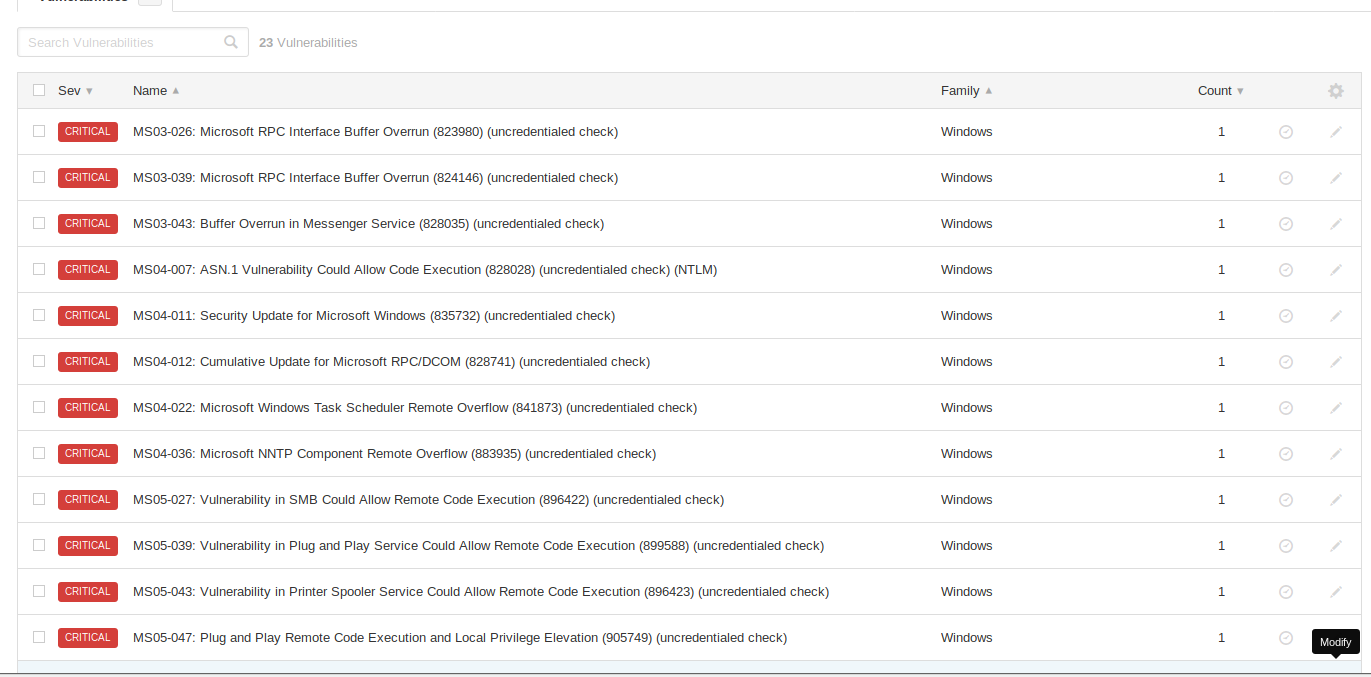
Task: Open MS03-043 Buffer Overrun in Messenger Service
Action: pos(368,224)
